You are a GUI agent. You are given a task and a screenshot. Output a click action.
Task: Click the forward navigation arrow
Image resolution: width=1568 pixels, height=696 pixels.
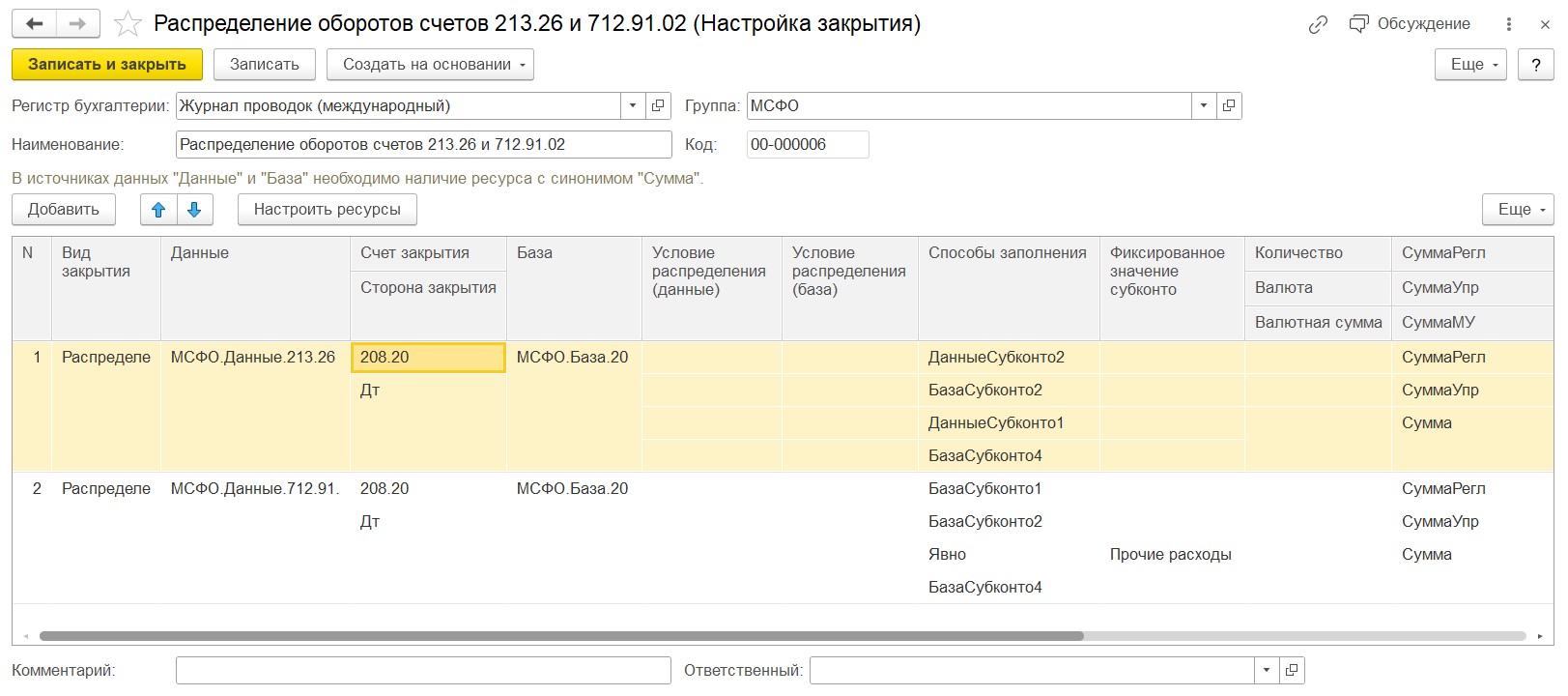point(78,24)
